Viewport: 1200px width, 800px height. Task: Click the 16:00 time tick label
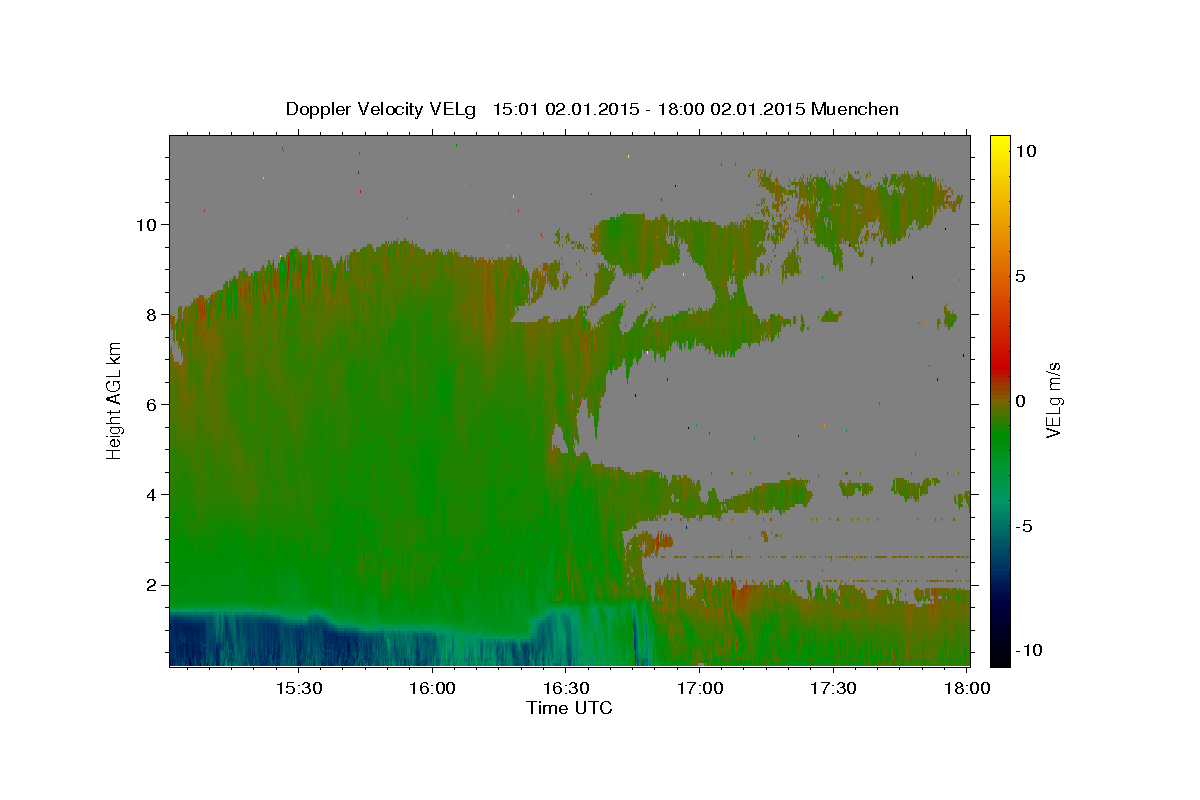pos(432,688)
